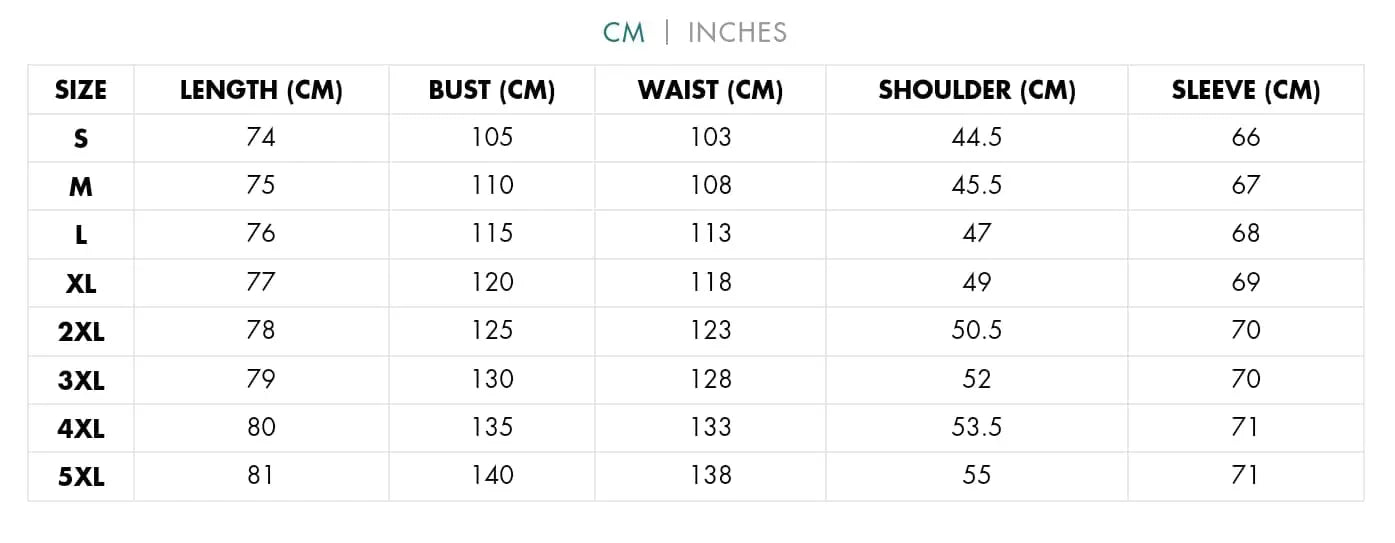
Task: Select the CM unit tab
Action: click(x=624, y=33)
